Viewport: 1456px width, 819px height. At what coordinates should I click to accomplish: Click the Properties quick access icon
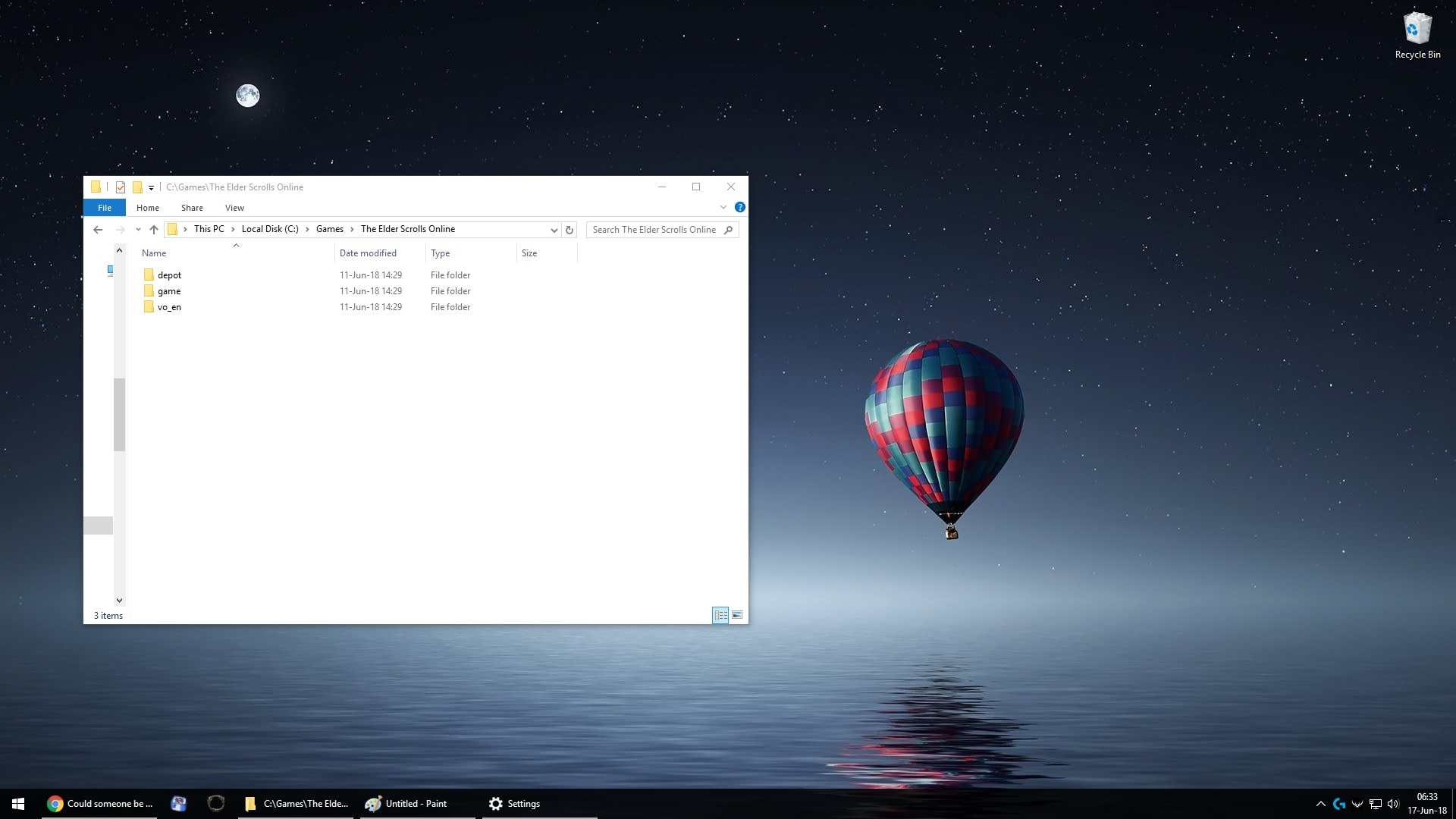121,187
